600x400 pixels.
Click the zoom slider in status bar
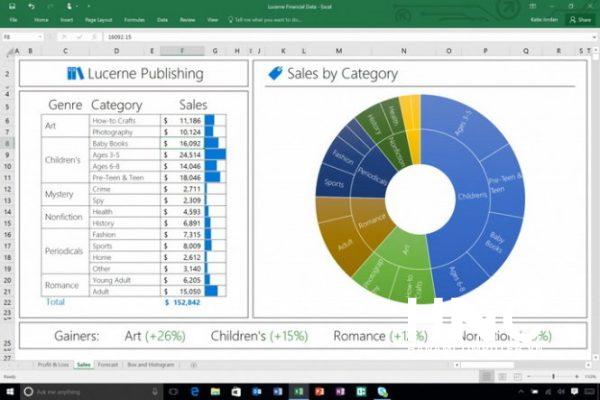553,377
